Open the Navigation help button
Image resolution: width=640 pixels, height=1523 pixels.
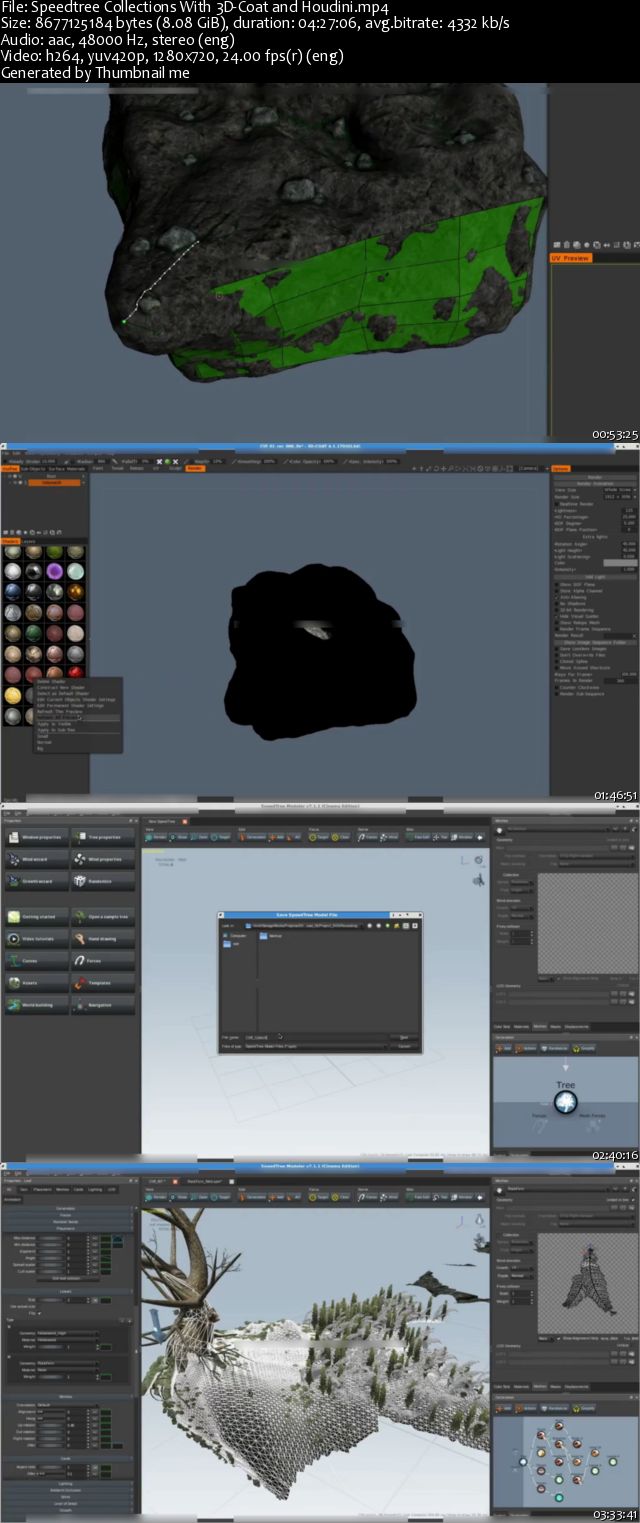(103, 1005)
